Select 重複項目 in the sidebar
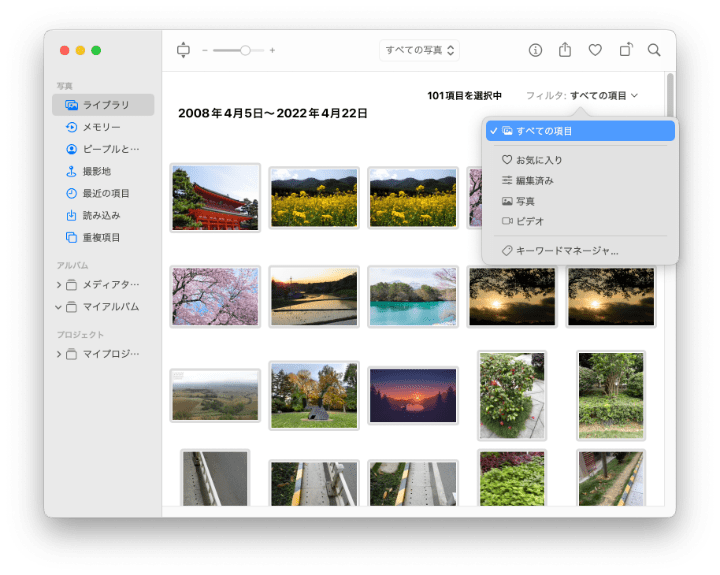The image size is (720, 575). (x=100, y=237)
